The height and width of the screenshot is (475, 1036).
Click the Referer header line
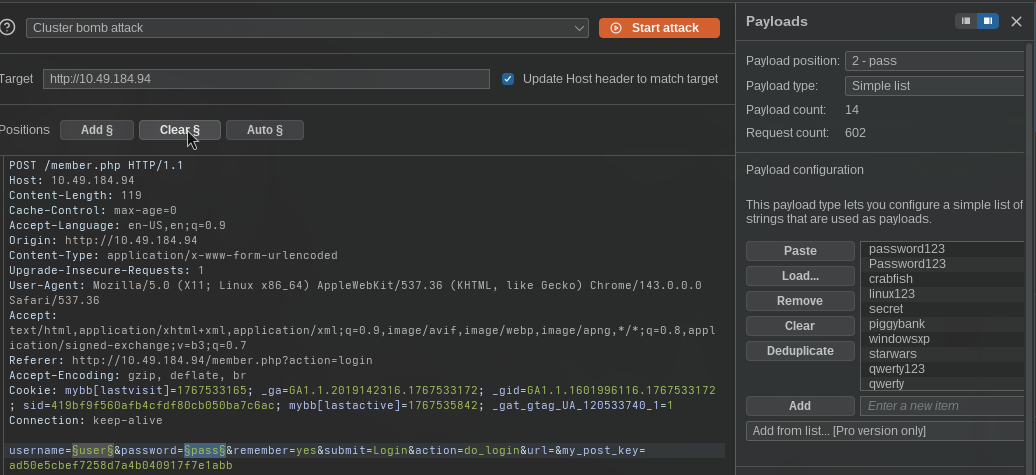tap(191, 361)
